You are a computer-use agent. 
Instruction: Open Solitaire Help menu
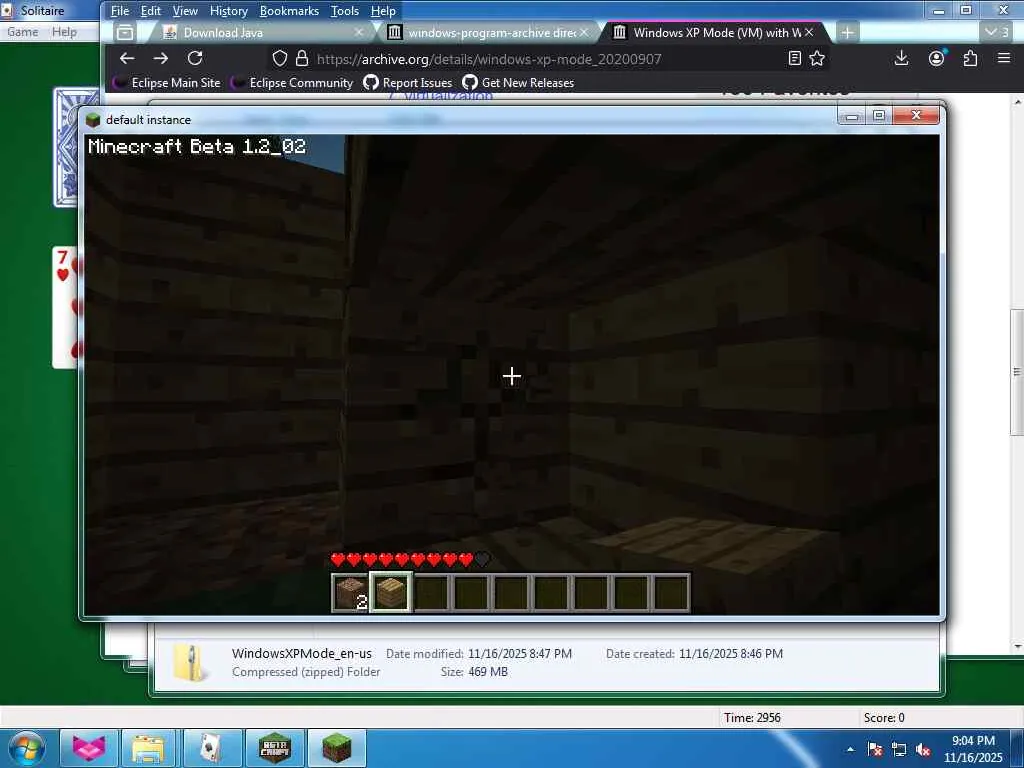pos(64,32)
